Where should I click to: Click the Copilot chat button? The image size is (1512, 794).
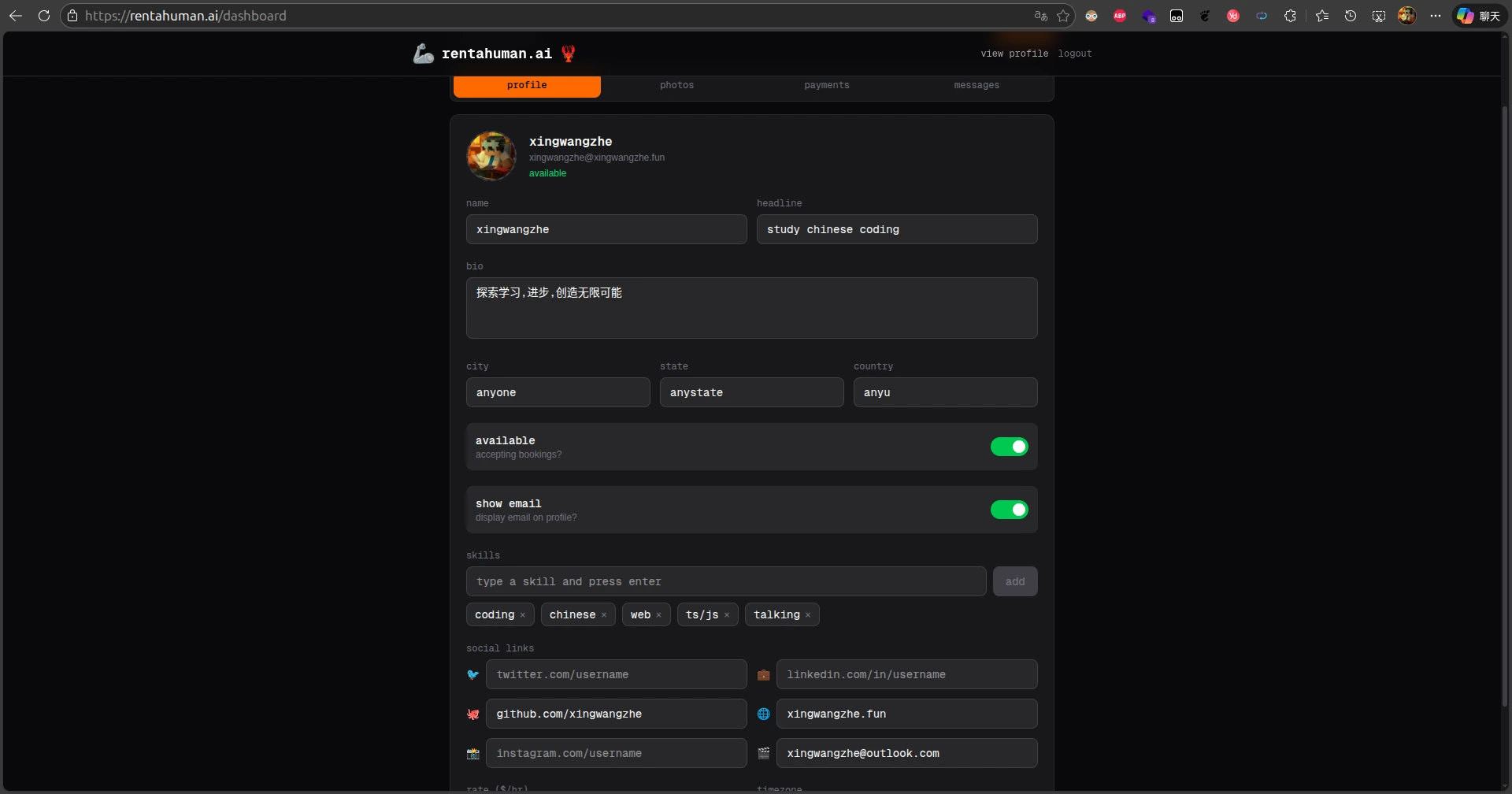click(x=1478, y=16)
